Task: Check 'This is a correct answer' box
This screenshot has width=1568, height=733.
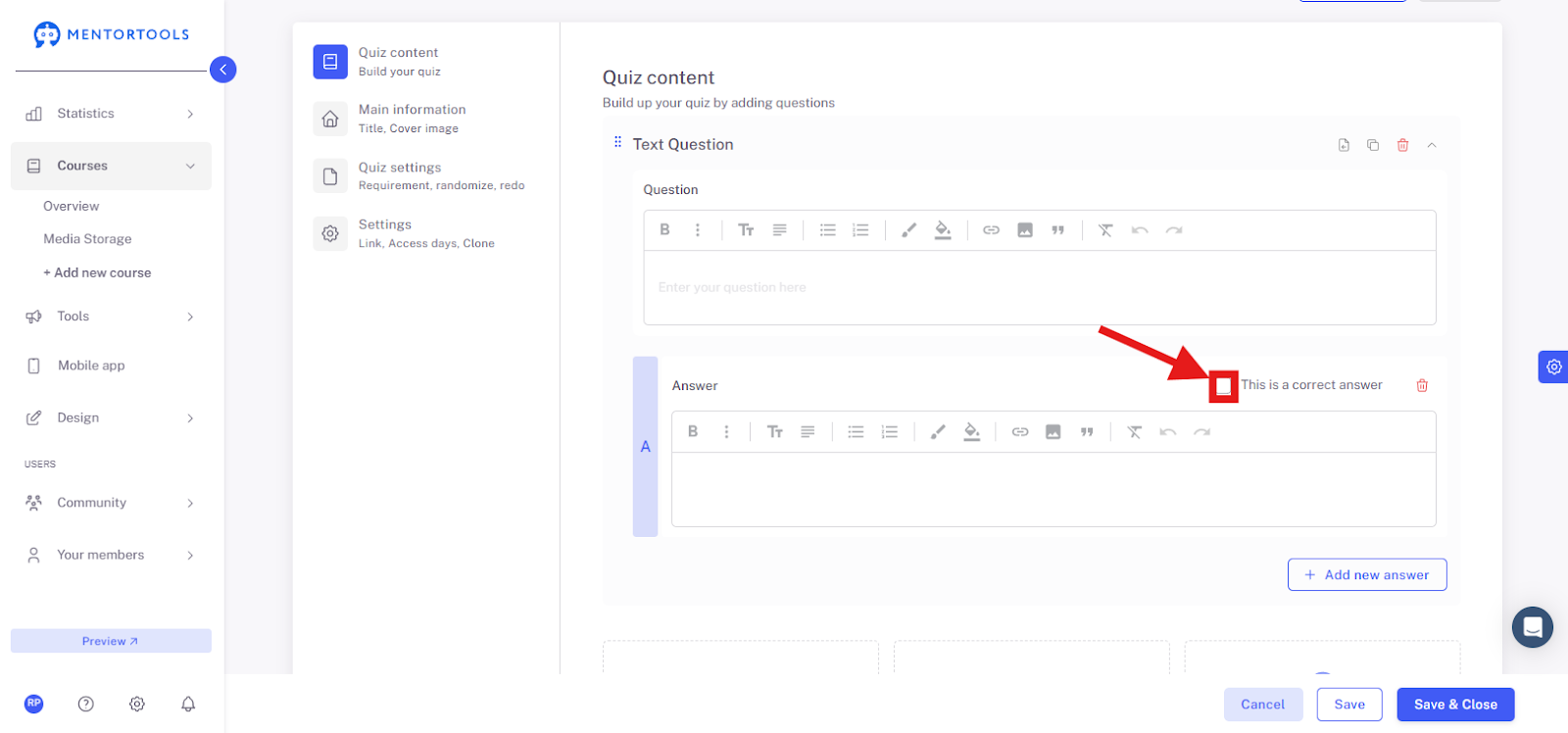Action: click(1223, 386)
